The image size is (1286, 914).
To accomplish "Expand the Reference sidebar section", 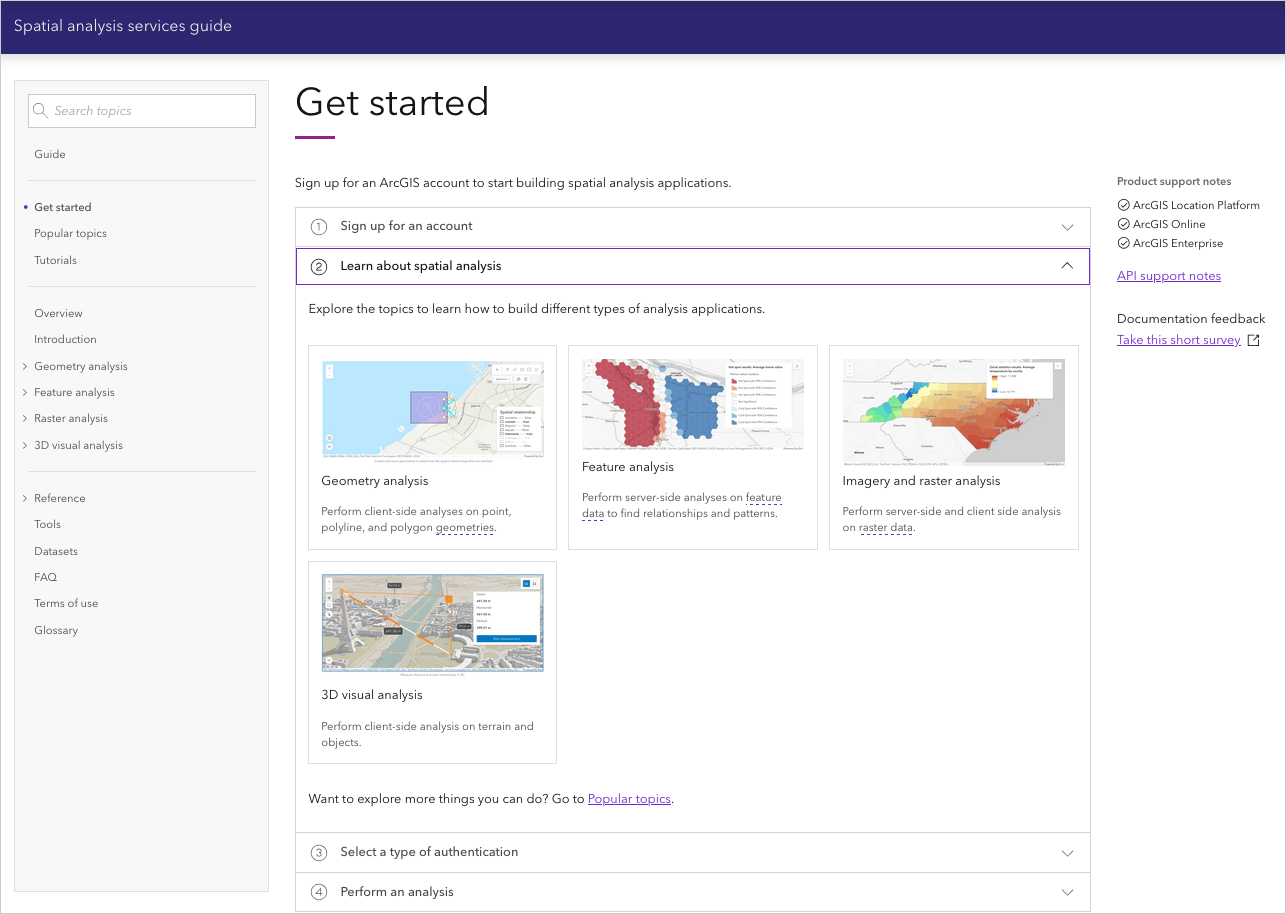I will pyautogui.click(x=24, y=498).
